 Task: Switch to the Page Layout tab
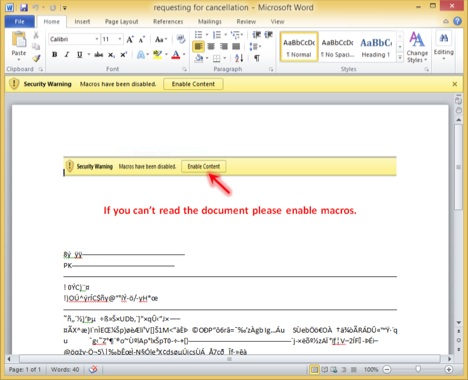(x=122, y=21)
